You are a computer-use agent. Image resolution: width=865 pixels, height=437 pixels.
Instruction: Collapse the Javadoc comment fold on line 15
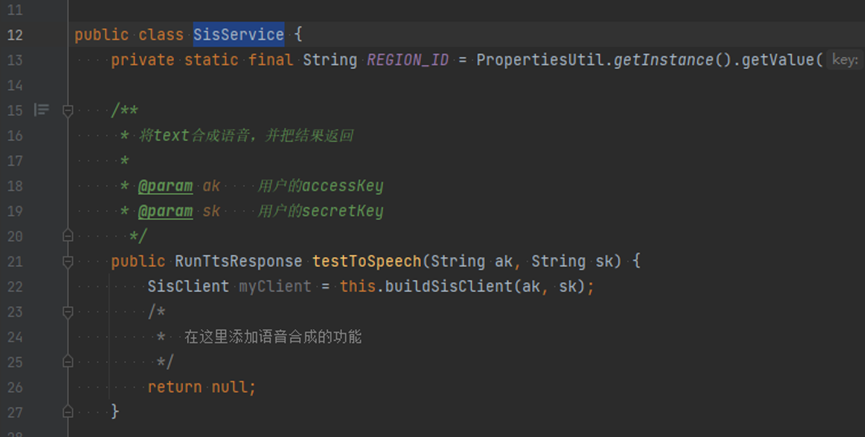(68, 110)
